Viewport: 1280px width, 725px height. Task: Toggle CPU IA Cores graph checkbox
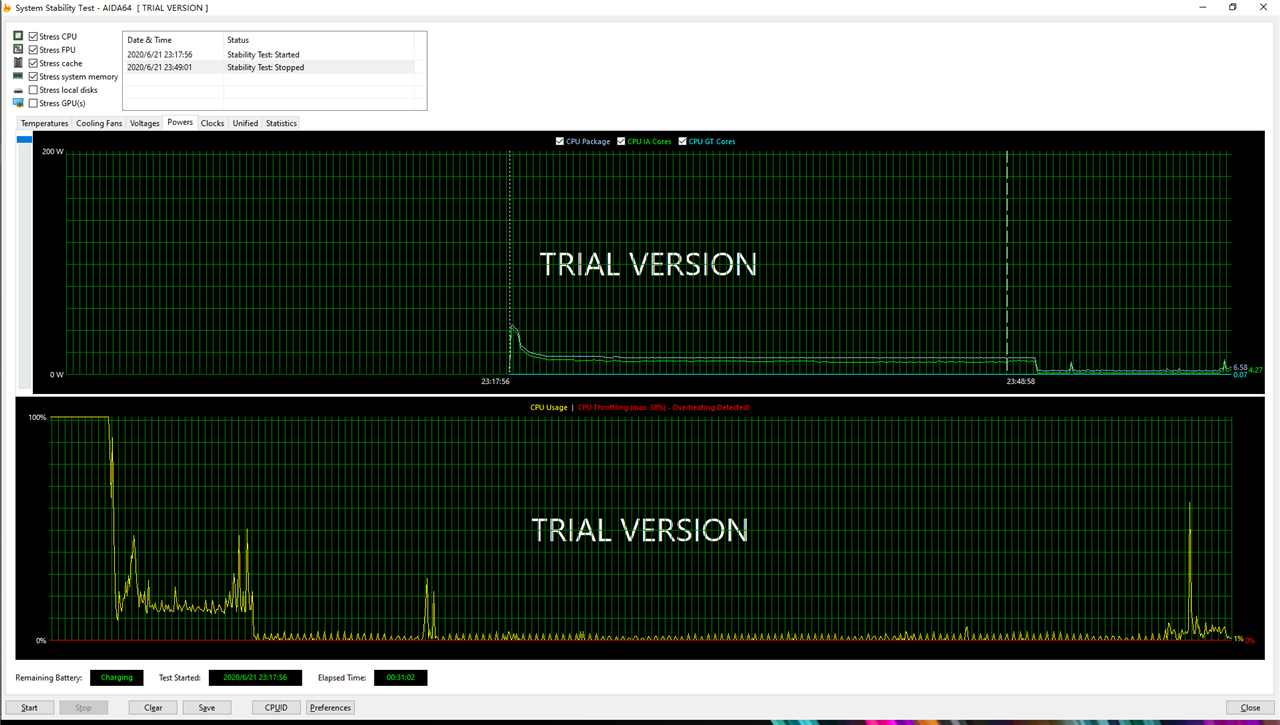click(x=621, y=141)
